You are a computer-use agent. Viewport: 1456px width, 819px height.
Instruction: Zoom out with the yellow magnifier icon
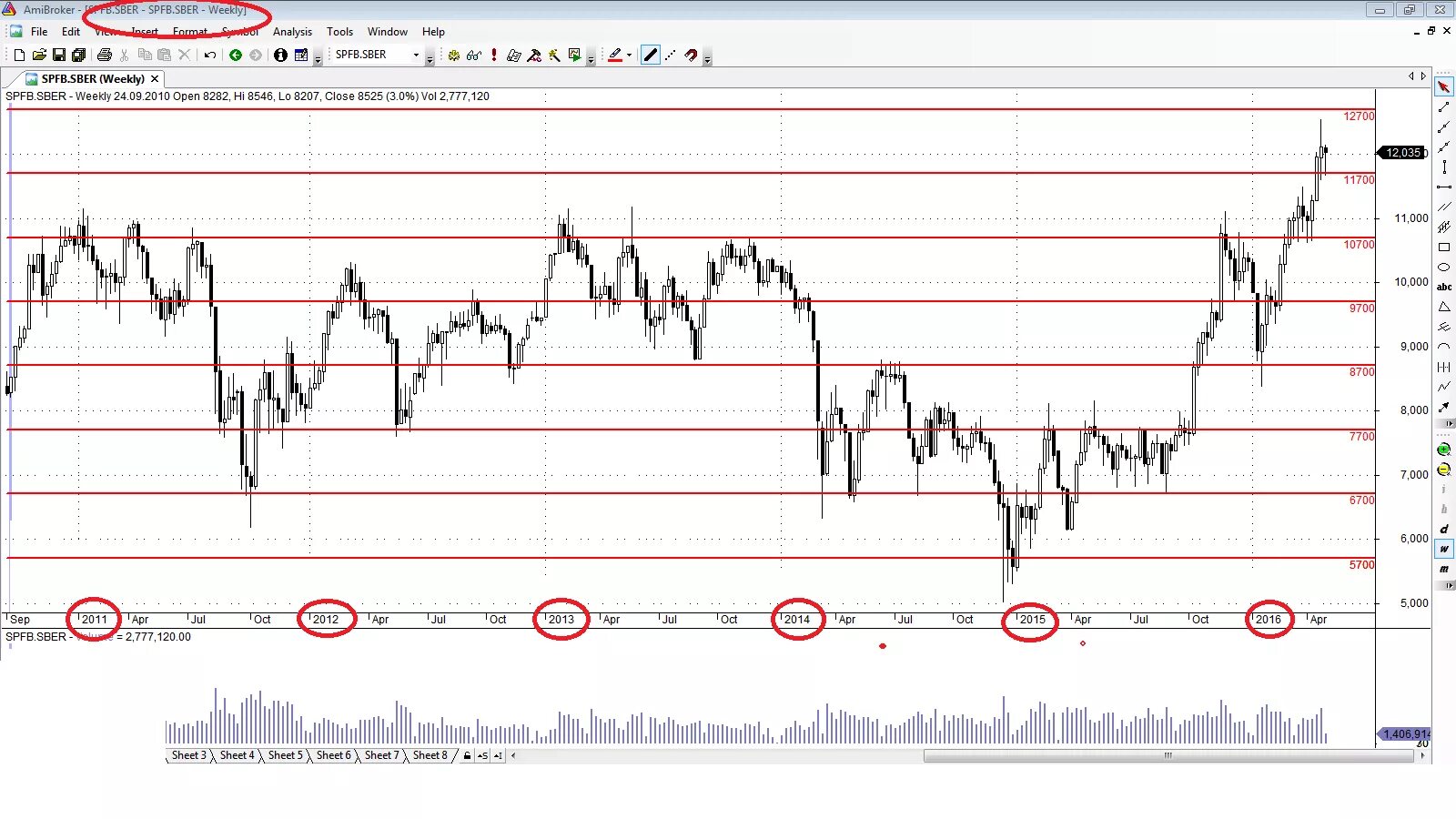coord(1444,470)
